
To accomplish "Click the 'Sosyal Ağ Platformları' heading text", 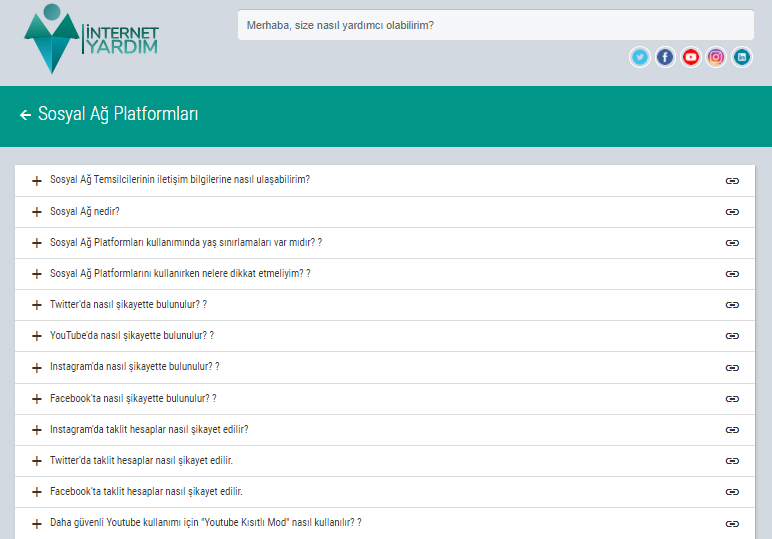I will click(118, 114).
